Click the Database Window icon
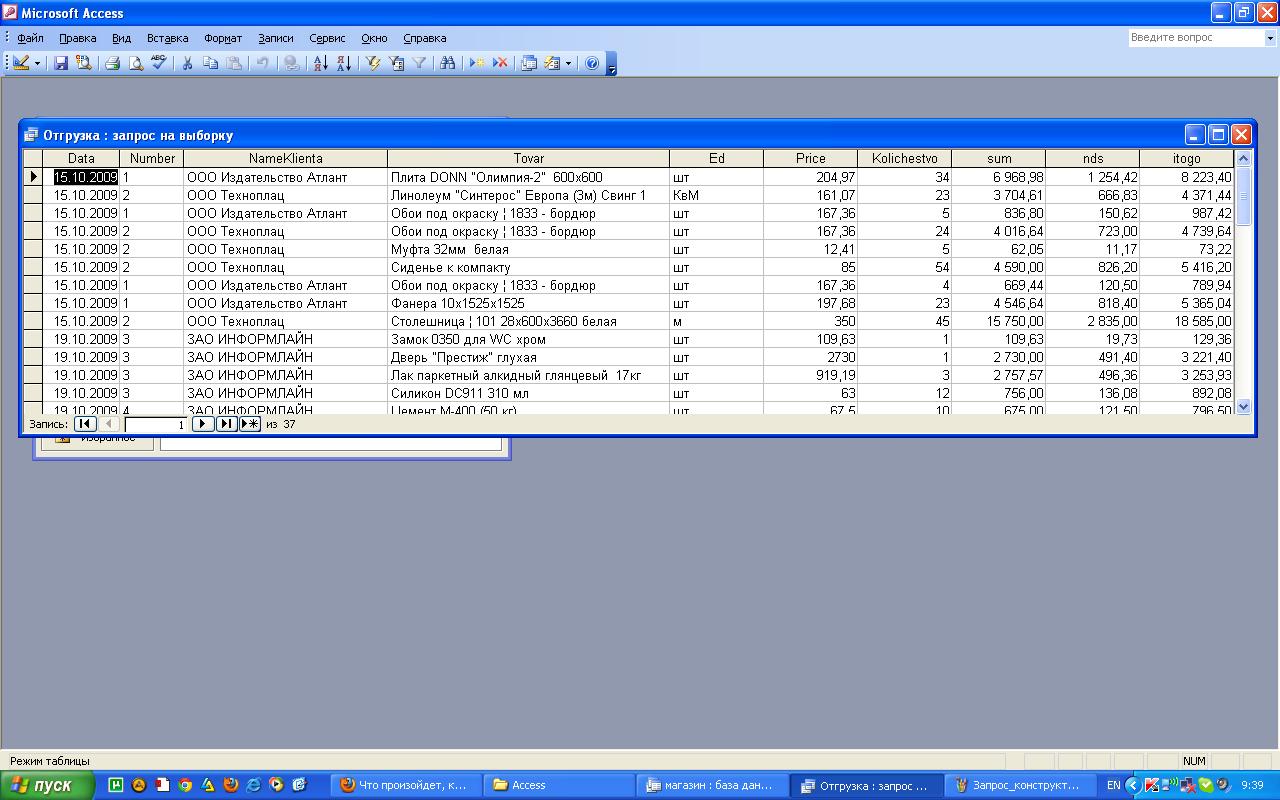 (x=529, y=62)
